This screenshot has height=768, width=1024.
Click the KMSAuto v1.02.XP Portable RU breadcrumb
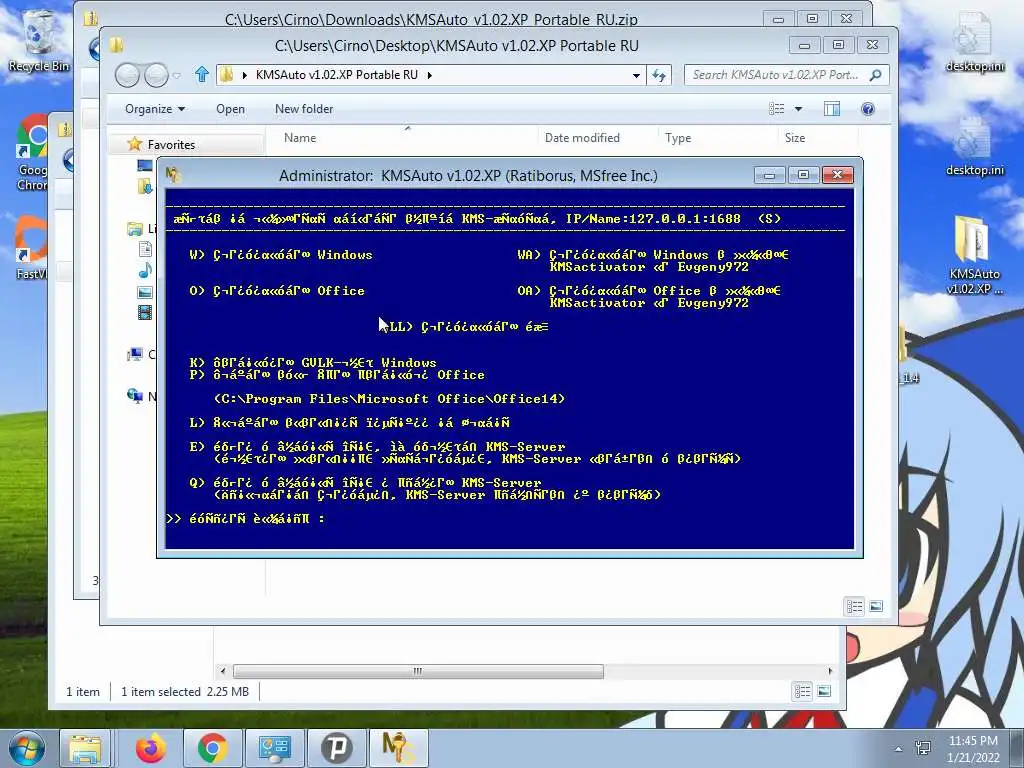tap(336, 75)
